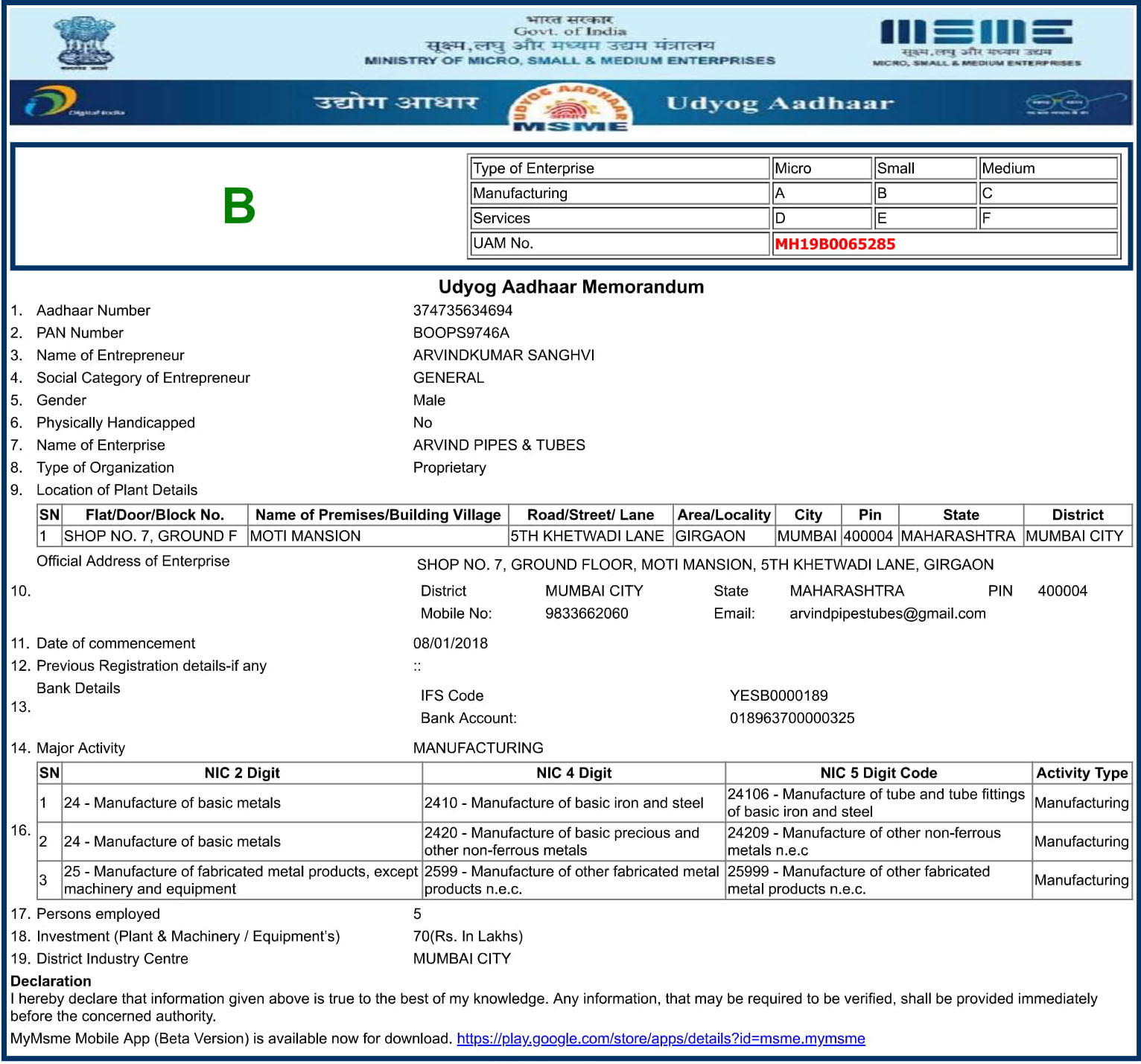Click the bank account number 018963700000325
Viewport: 1141px width, 1064px height.
(x=792, y=718)
